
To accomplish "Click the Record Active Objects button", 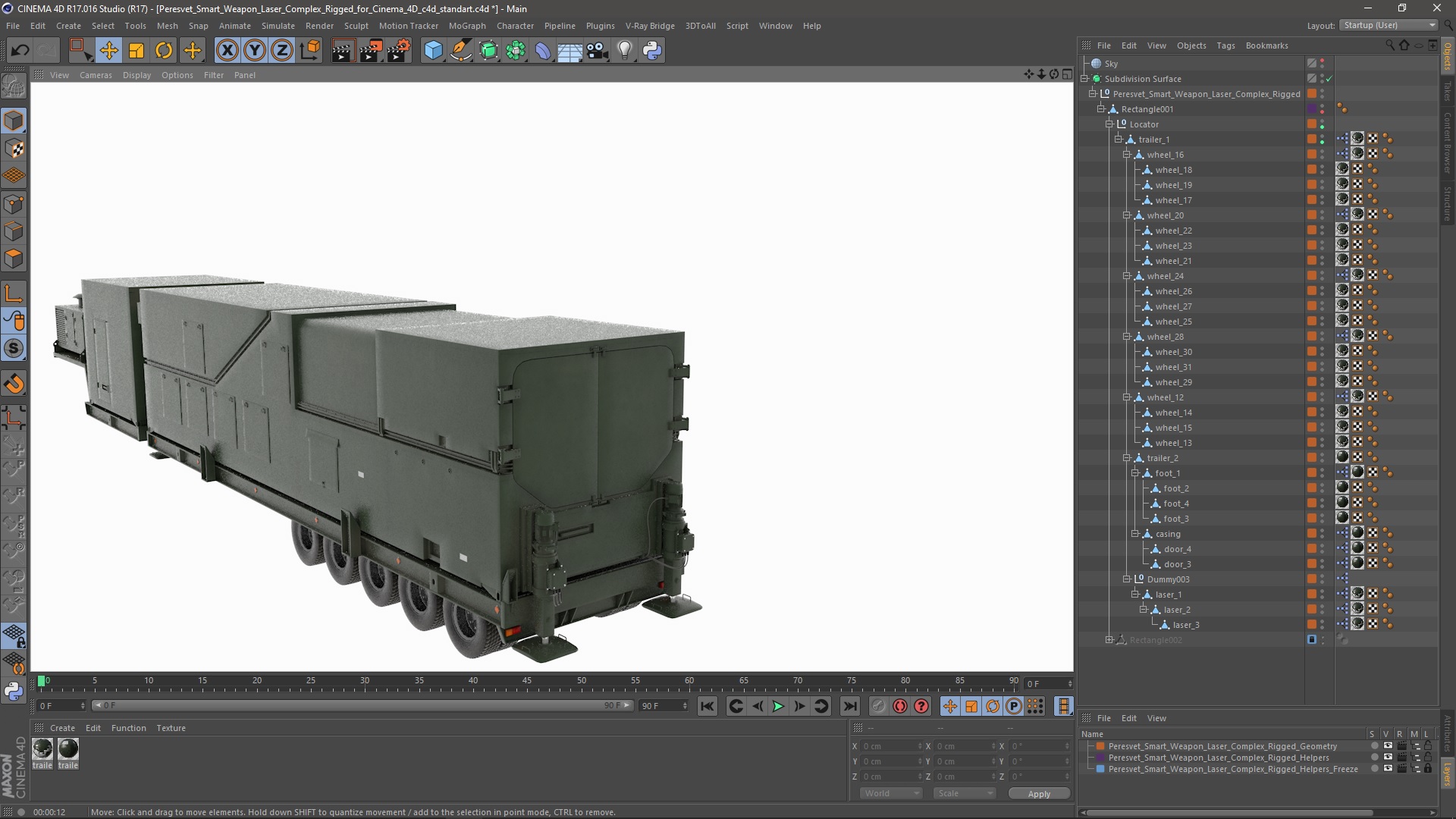I will (878, 706).
